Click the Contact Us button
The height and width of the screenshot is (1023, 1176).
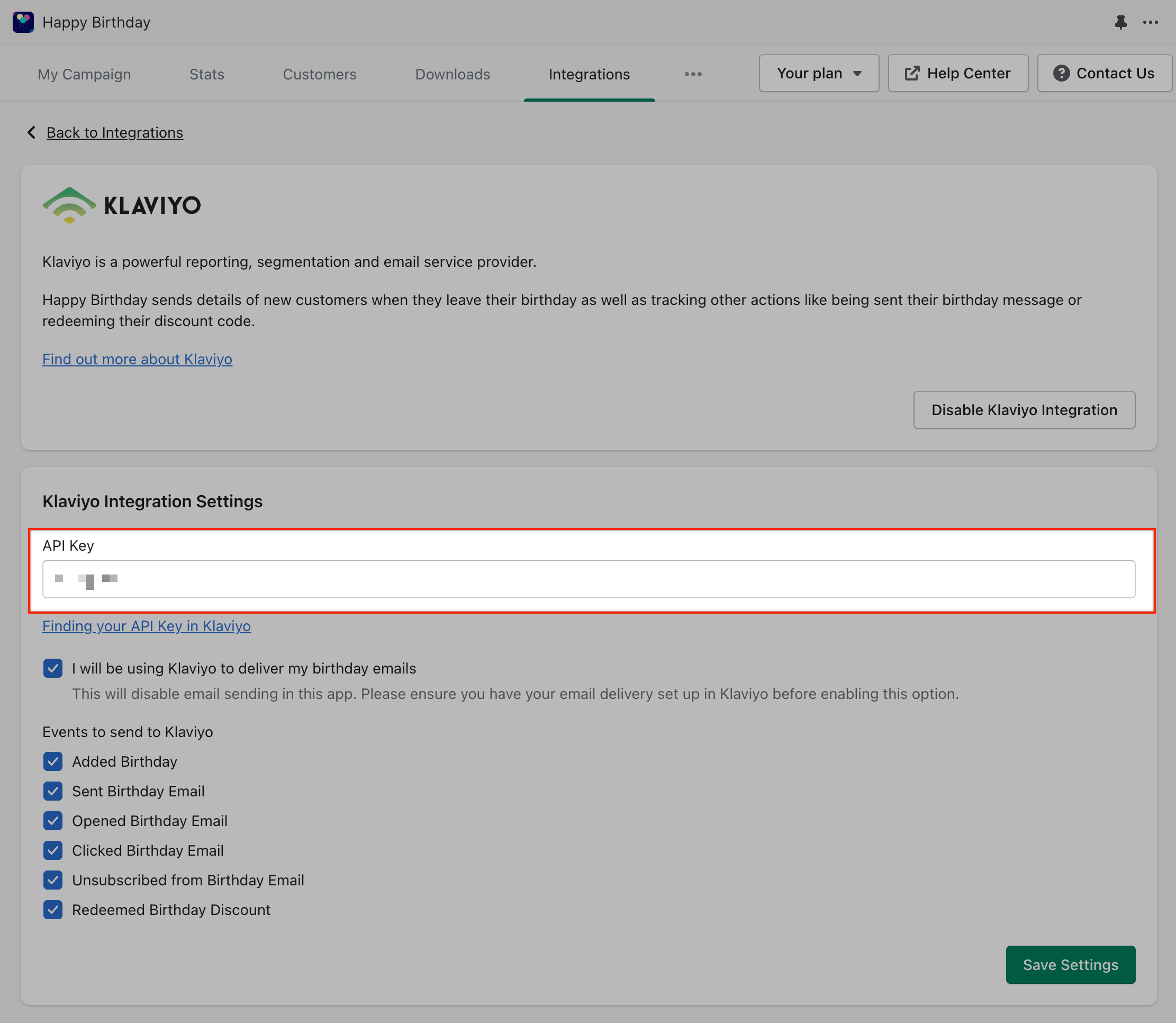[1104, 73]
